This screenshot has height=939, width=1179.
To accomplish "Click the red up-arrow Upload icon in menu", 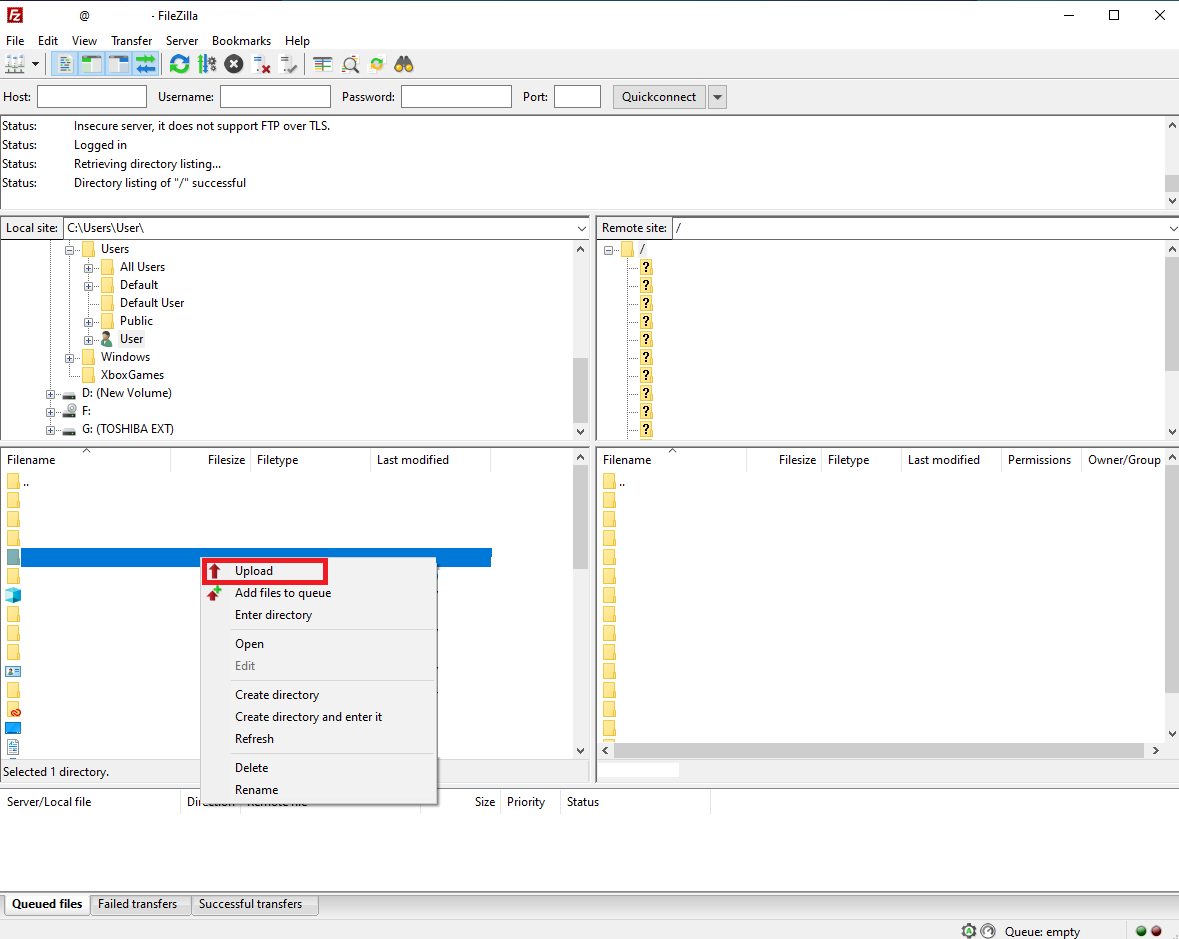I will (215, 571).
